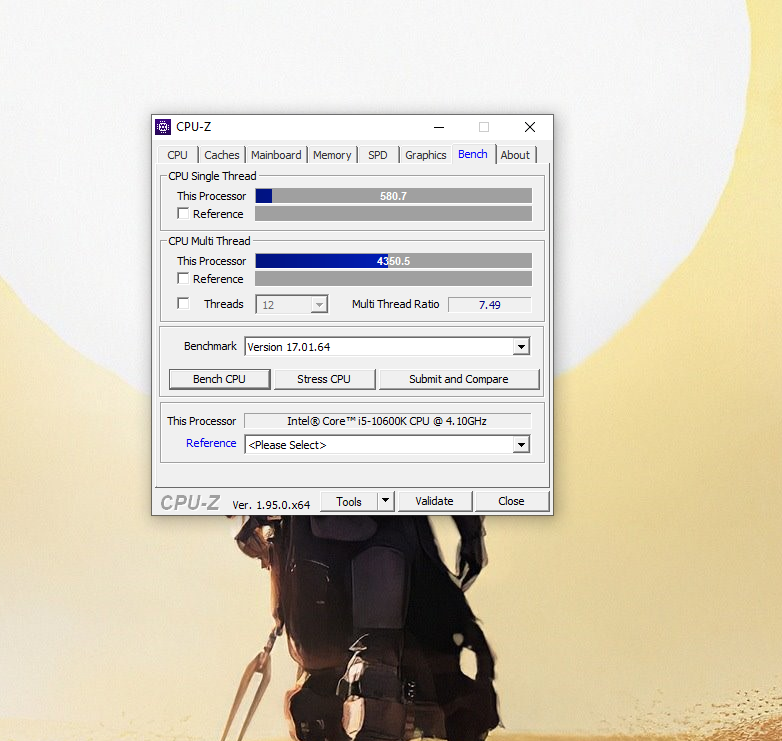The width and height of the screenshot is (782, 741).
Task: Click the Stress CPU button
Action: coord(324,379)
